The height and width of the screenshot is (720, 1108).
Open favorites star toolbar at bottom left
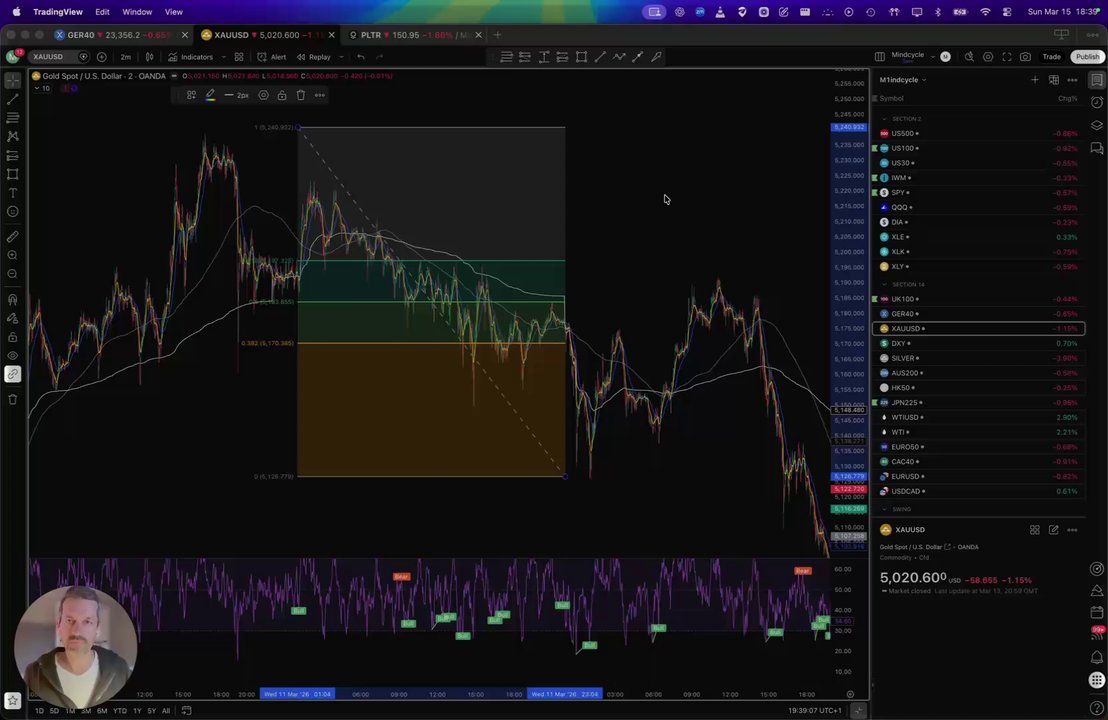(13, 700)
